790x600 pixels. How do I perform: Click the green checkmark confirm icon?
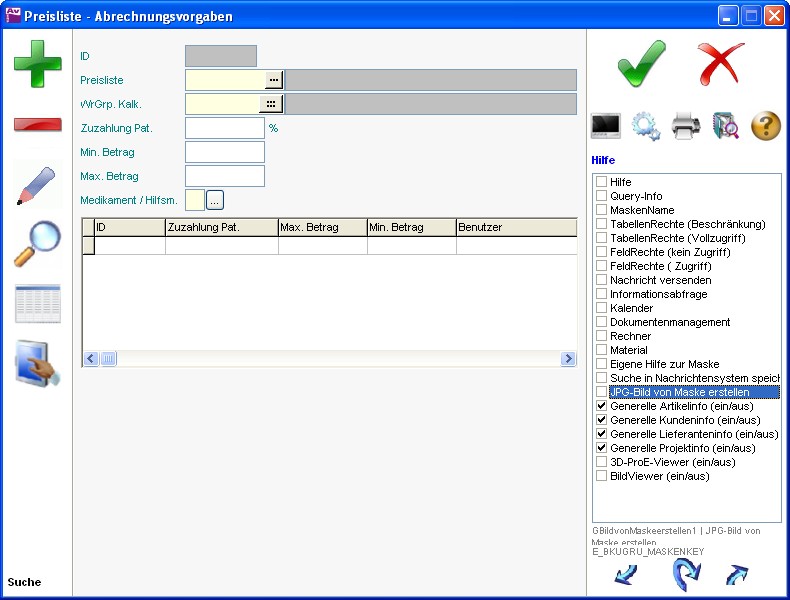641,64
